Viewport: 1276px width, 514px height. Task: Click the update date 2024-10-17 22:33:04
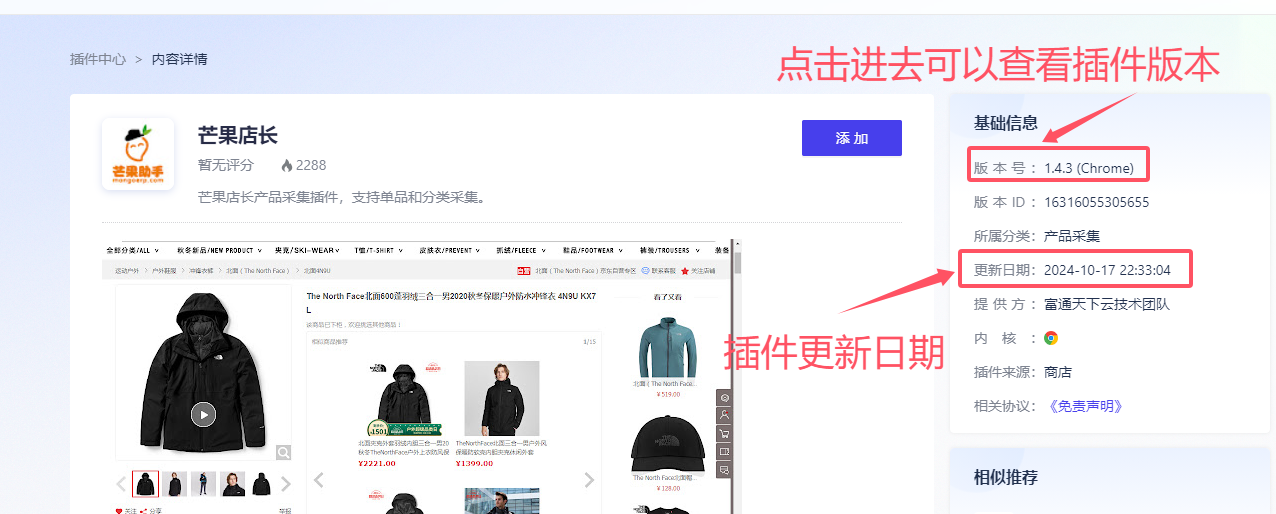(x=1107, y=270)
